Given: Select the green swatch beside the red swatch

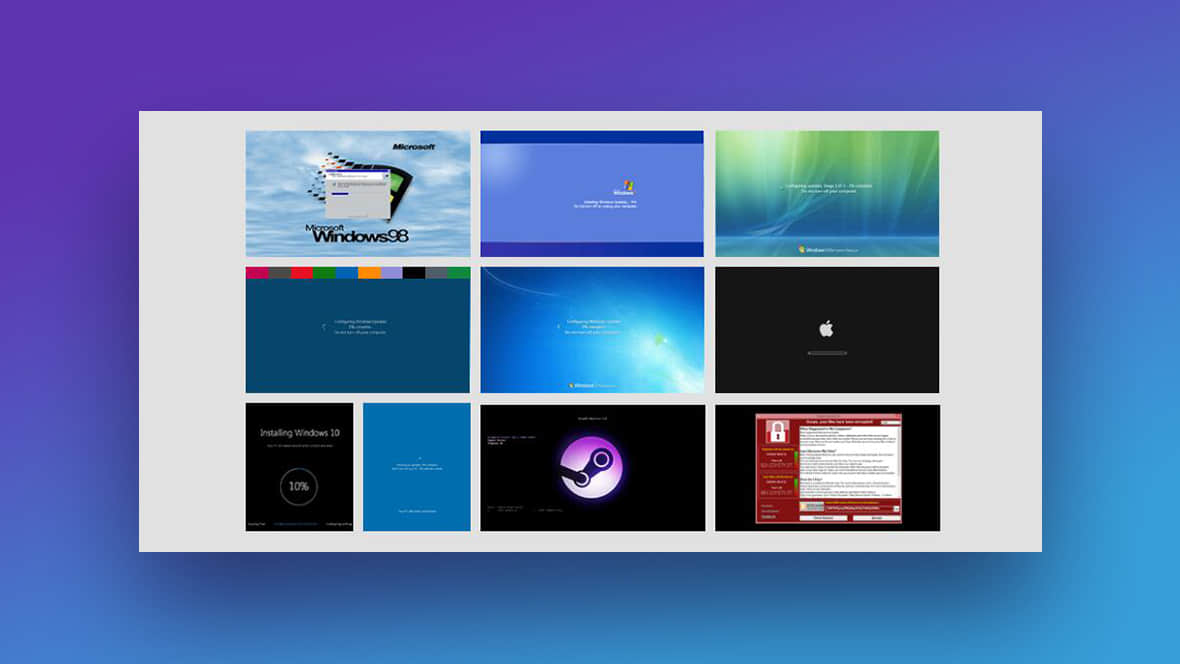Looking at the screenshot, I should 324,273.
